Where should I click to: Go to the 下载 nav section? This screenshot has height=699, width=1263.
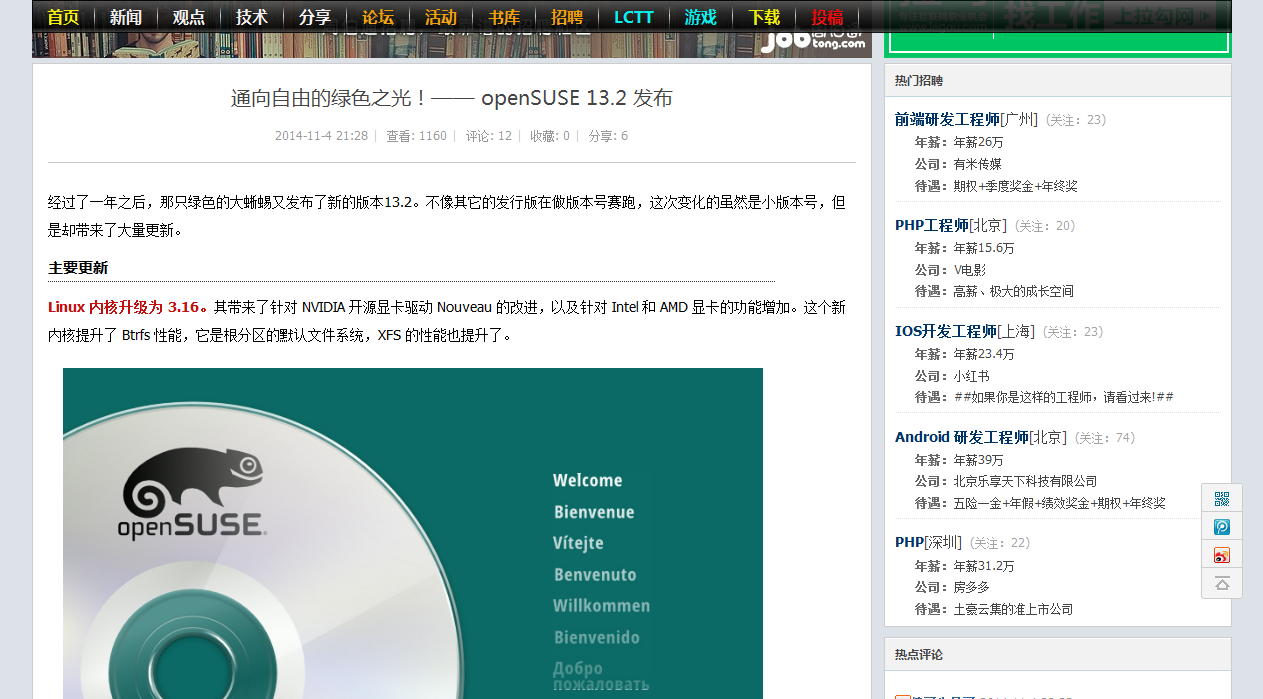click(764, 17)
